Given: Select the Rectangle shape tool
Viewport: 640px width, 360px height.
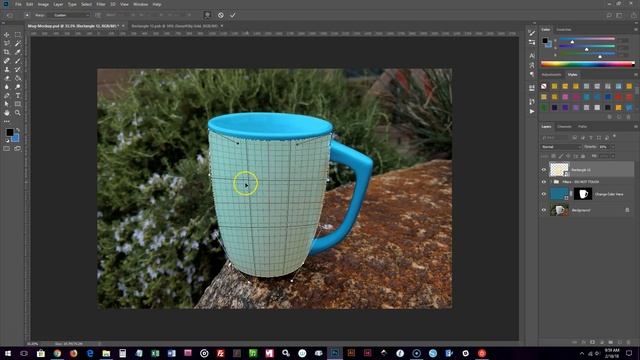Looking at the screenshot, I should click(18, 104).
